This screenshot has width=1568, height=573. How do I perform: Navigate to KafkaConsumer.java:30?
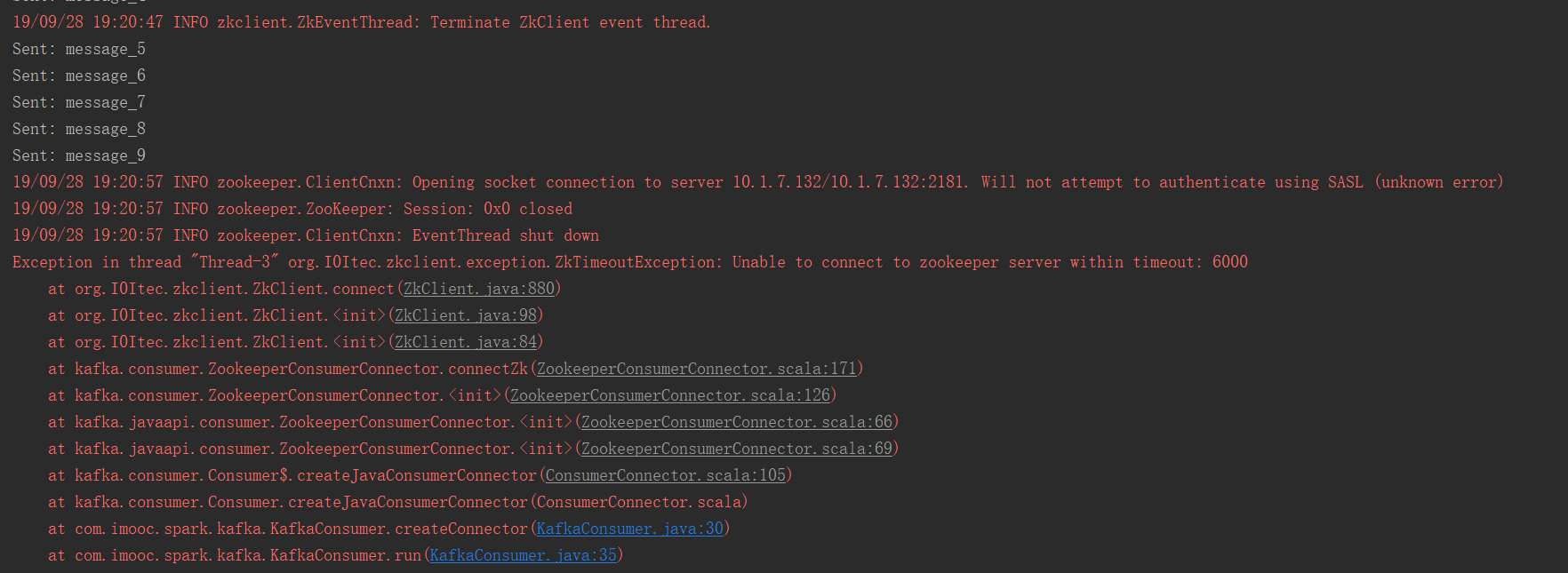630,529
